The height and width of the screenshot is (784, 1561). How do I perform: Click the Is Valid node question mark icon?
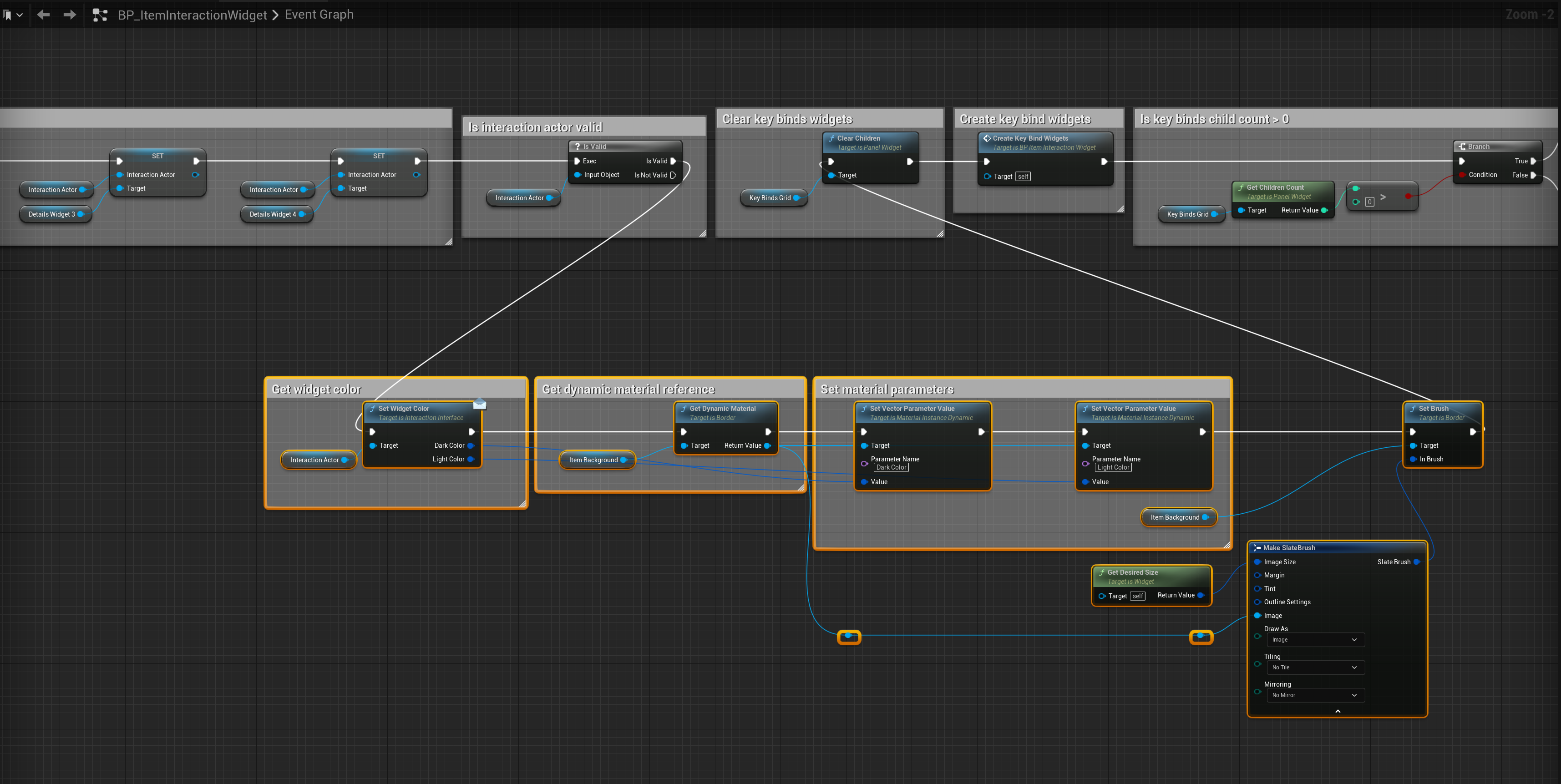click(x=578, y=147)
